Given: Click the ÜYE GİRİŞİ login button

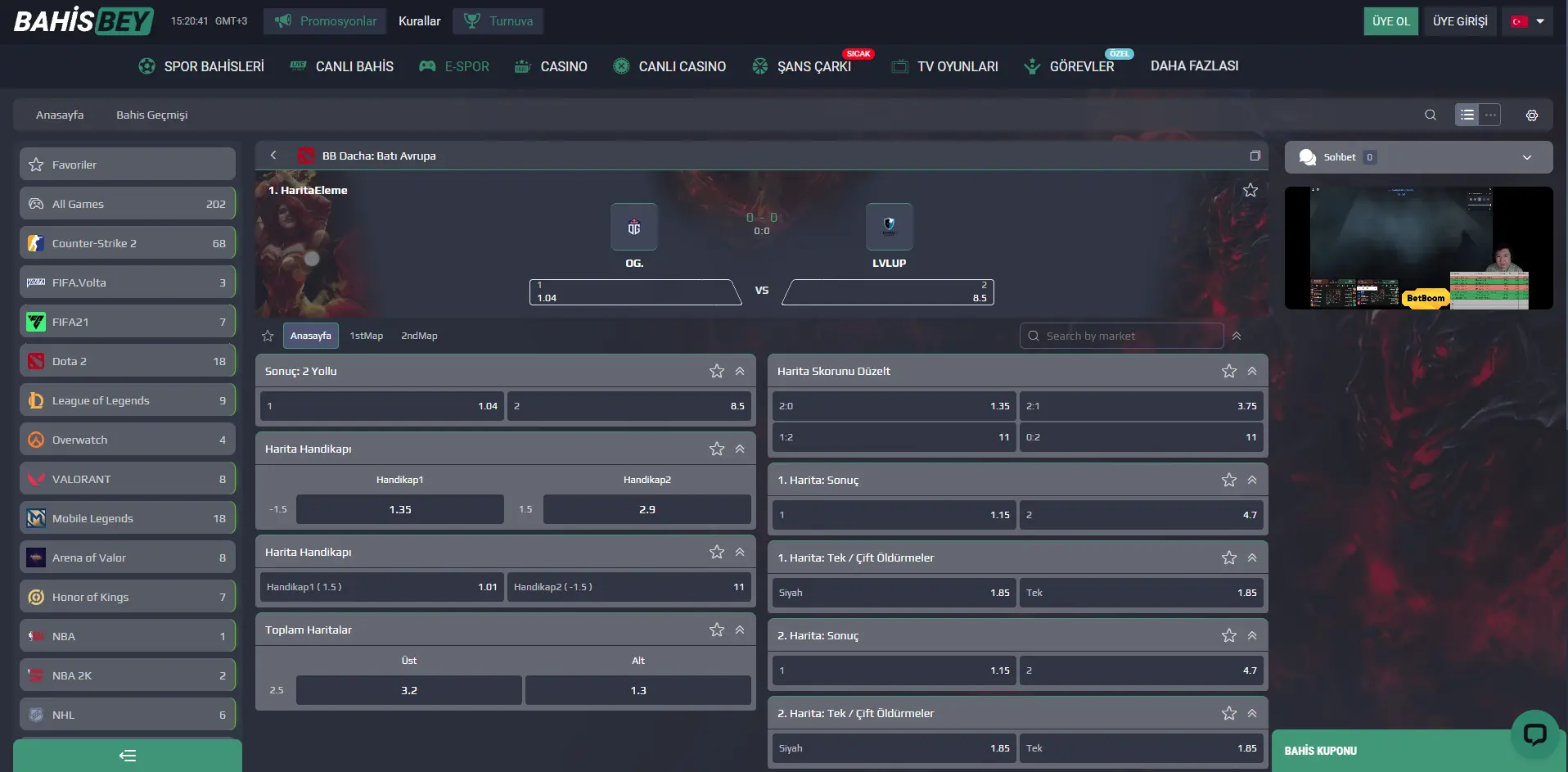Looking at the screenshot, I should (x=1460, y=21).
